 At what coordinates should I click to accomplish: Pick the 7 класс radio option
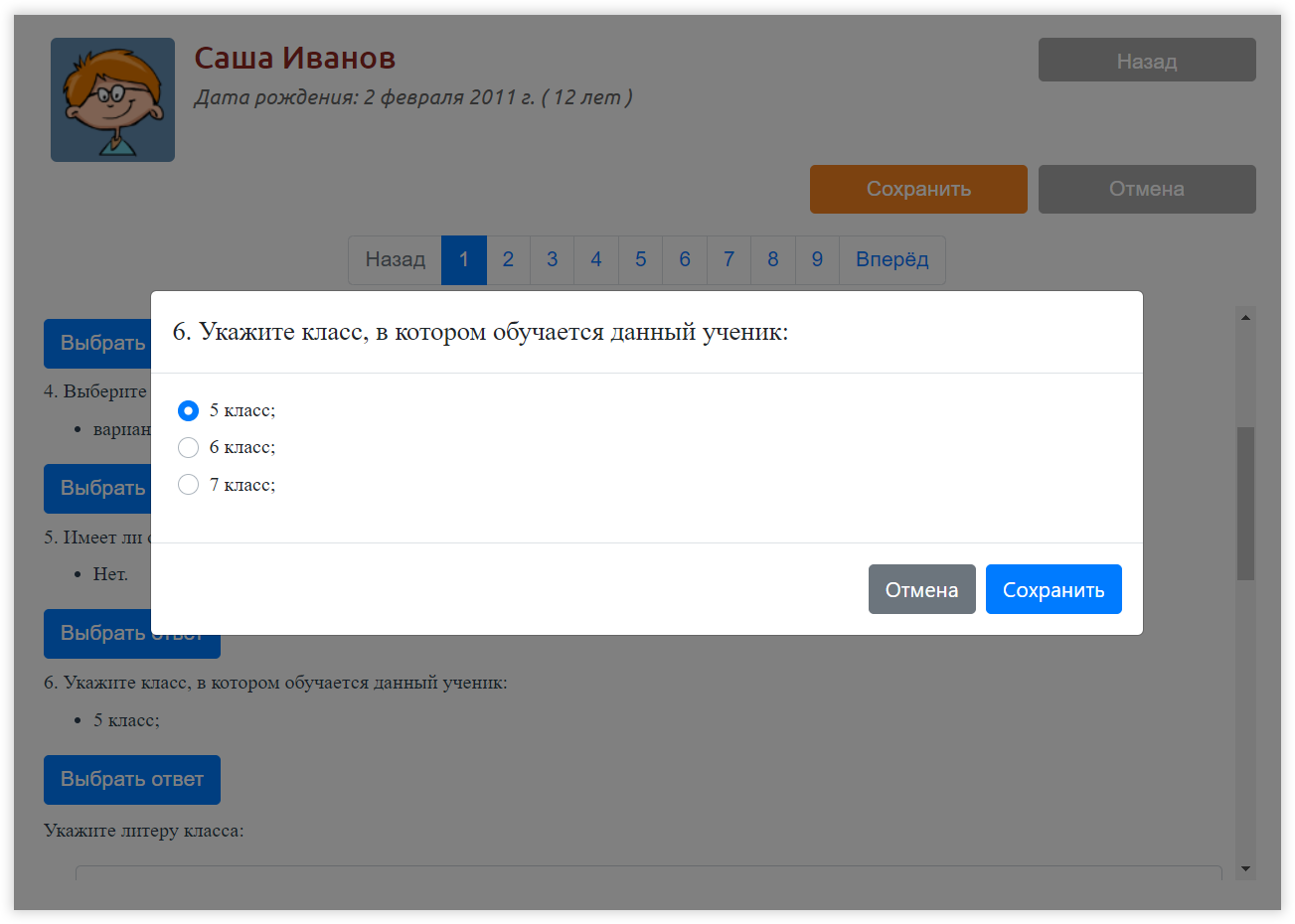pyautogui.click(x=188, y=485)
